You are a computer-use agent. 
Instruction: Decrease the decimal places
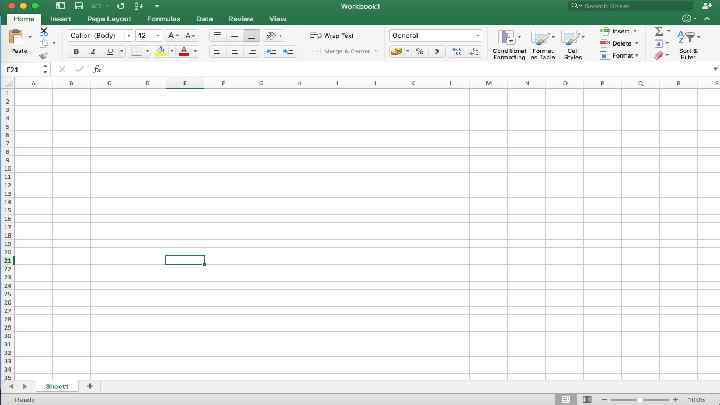tap(473, 51)
